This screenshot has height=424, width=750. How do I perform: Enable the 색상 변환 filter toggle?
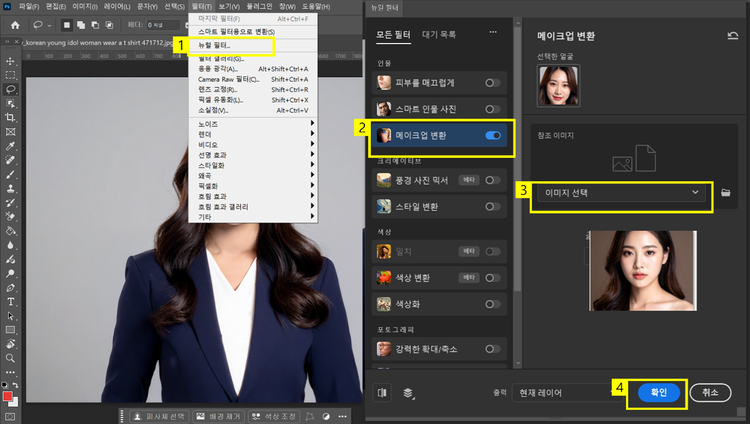pos(493,278)
